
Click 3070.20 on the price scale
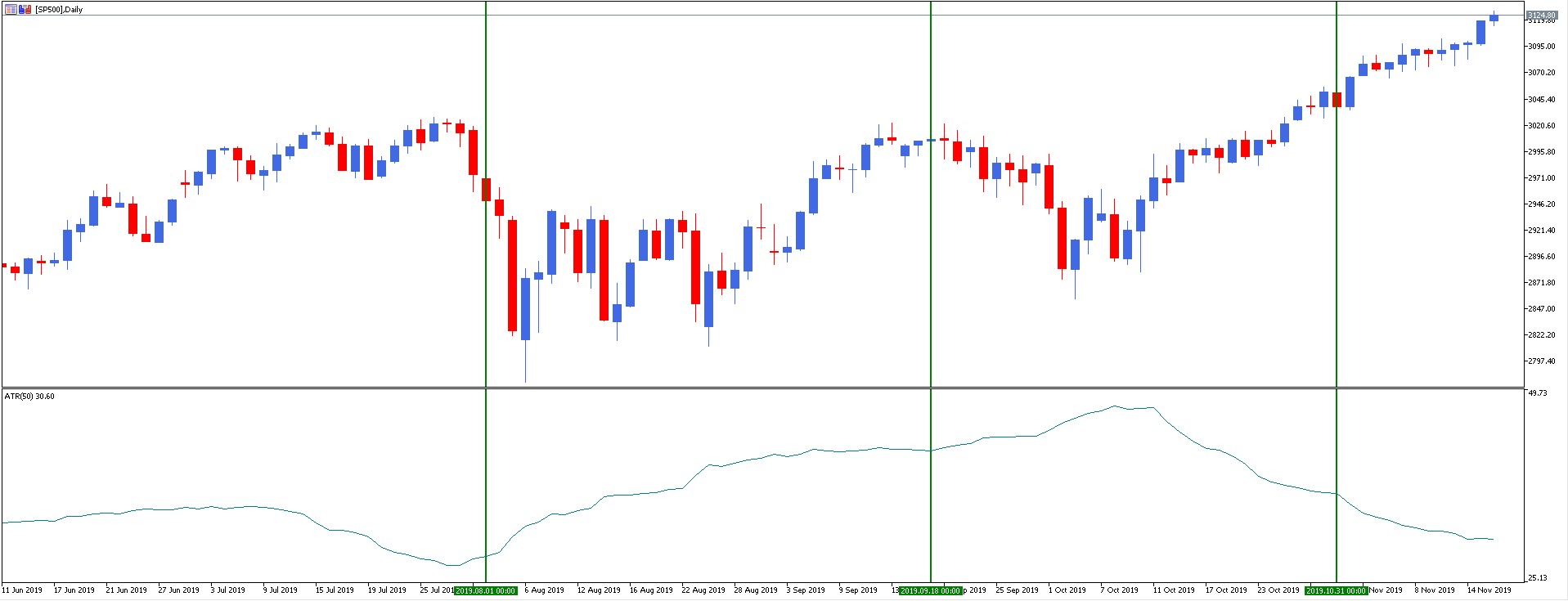pos(1542,73)
